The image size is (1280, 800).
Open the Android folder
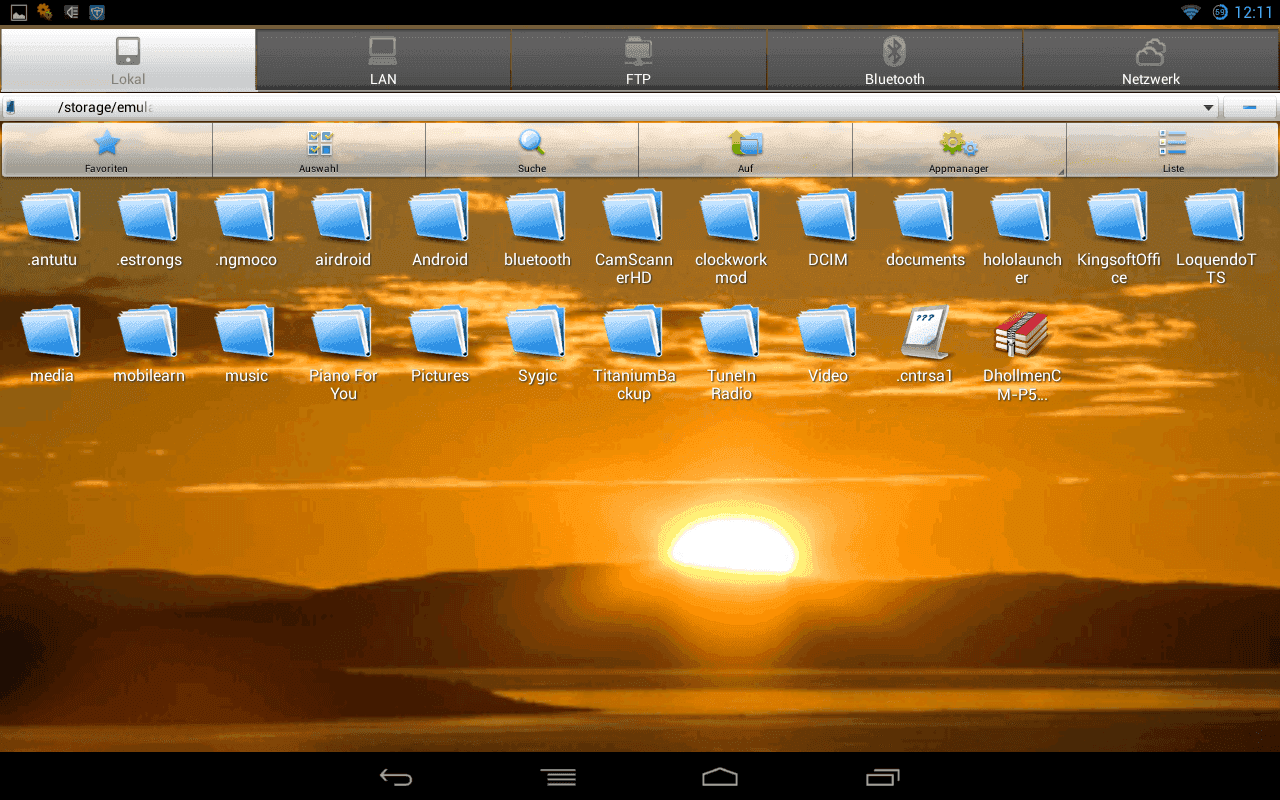(x=440, y=228)
